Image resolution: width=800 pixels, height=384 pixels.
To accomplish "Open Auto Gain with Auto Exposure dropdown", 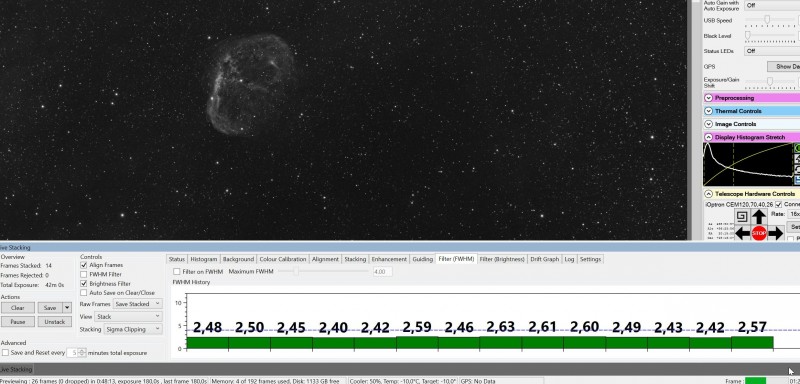I will [772, 5].
